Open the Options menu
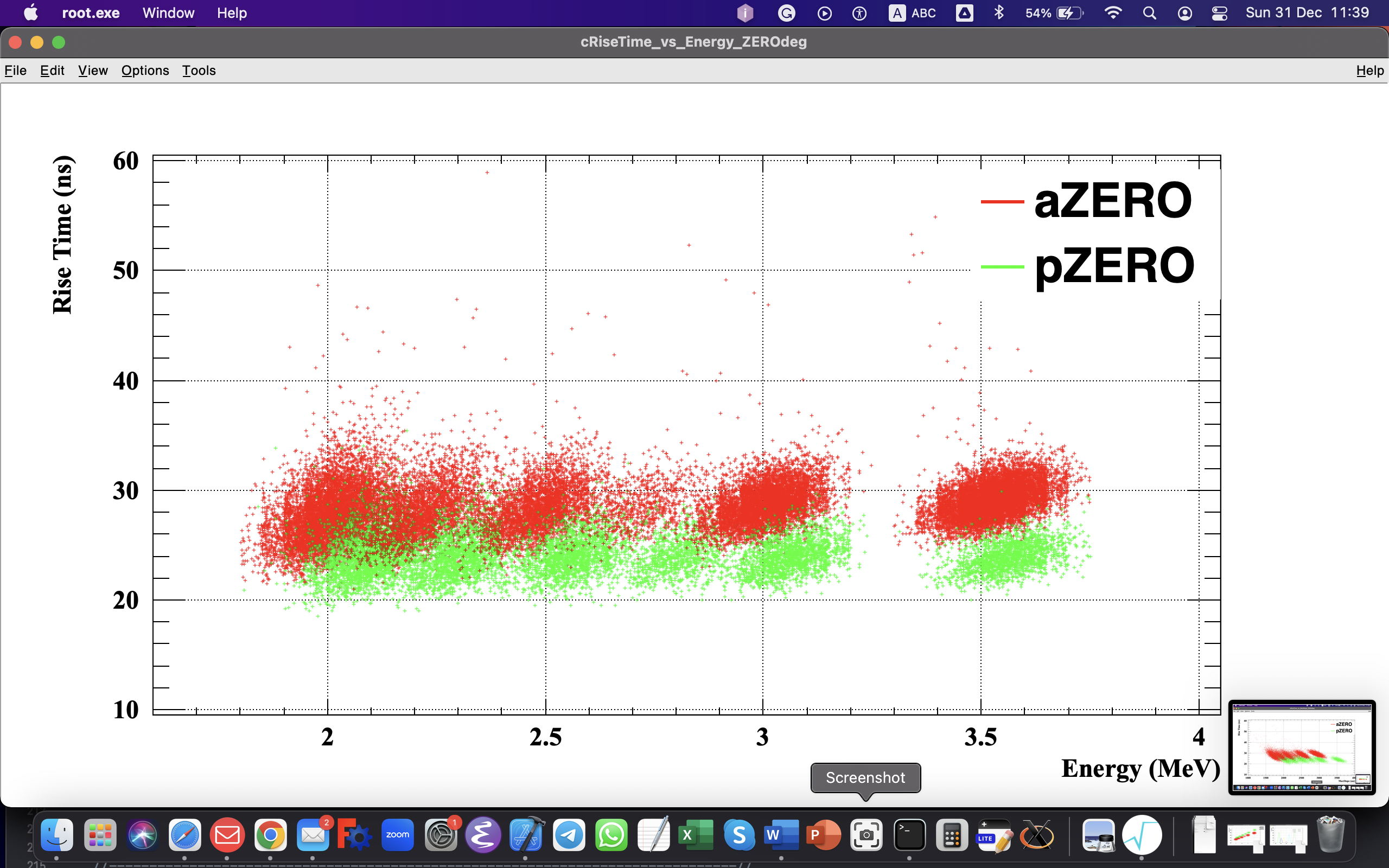This screenshot has height=868, width=1389. [145, 71]
